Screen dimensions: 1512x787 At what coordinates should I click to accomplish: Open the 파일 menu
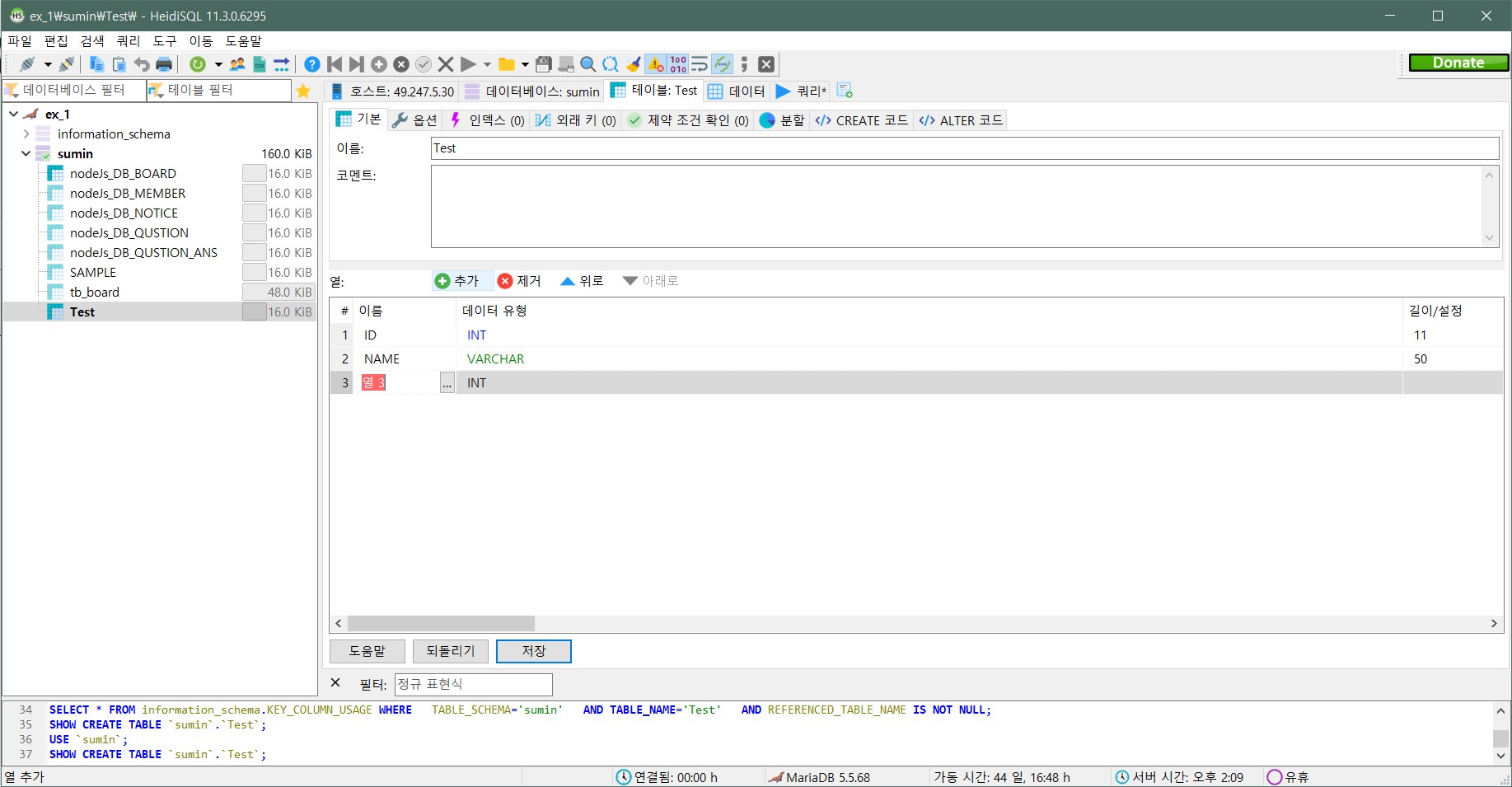tap(20, 40)
